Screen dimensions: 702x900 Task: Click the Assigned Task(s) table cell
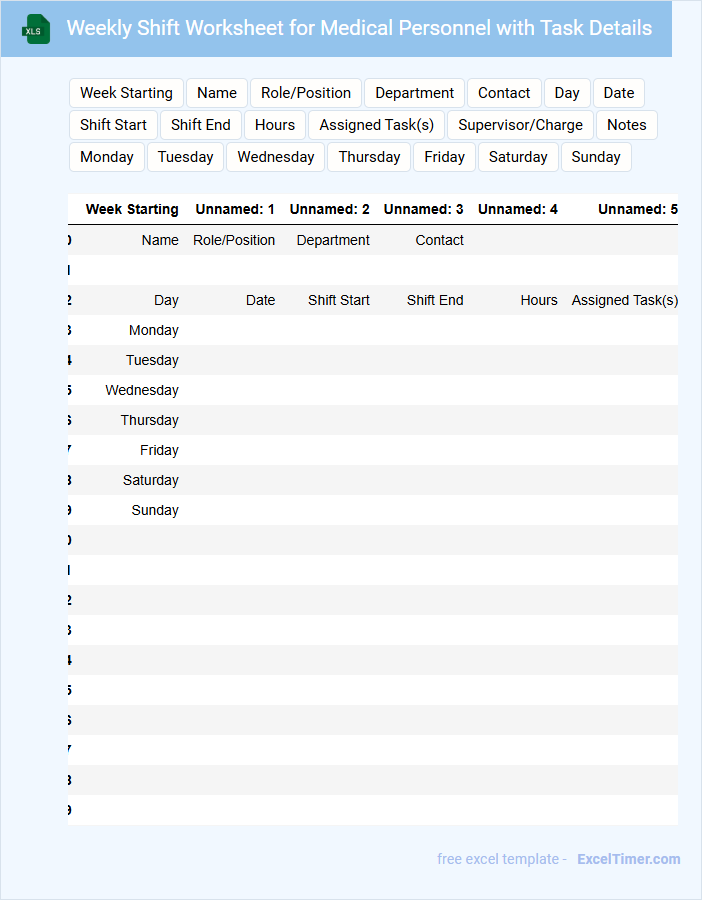click(x=625, y=300)
